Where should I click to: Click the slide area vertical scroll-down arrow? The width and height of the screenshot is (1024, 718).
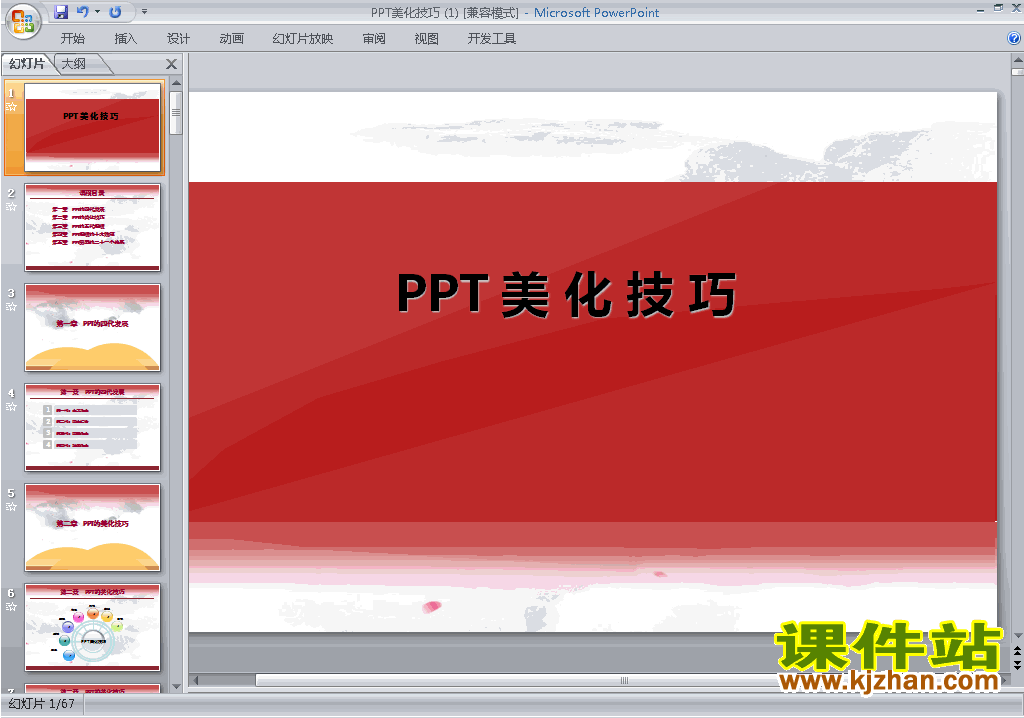click(1017, 636)
